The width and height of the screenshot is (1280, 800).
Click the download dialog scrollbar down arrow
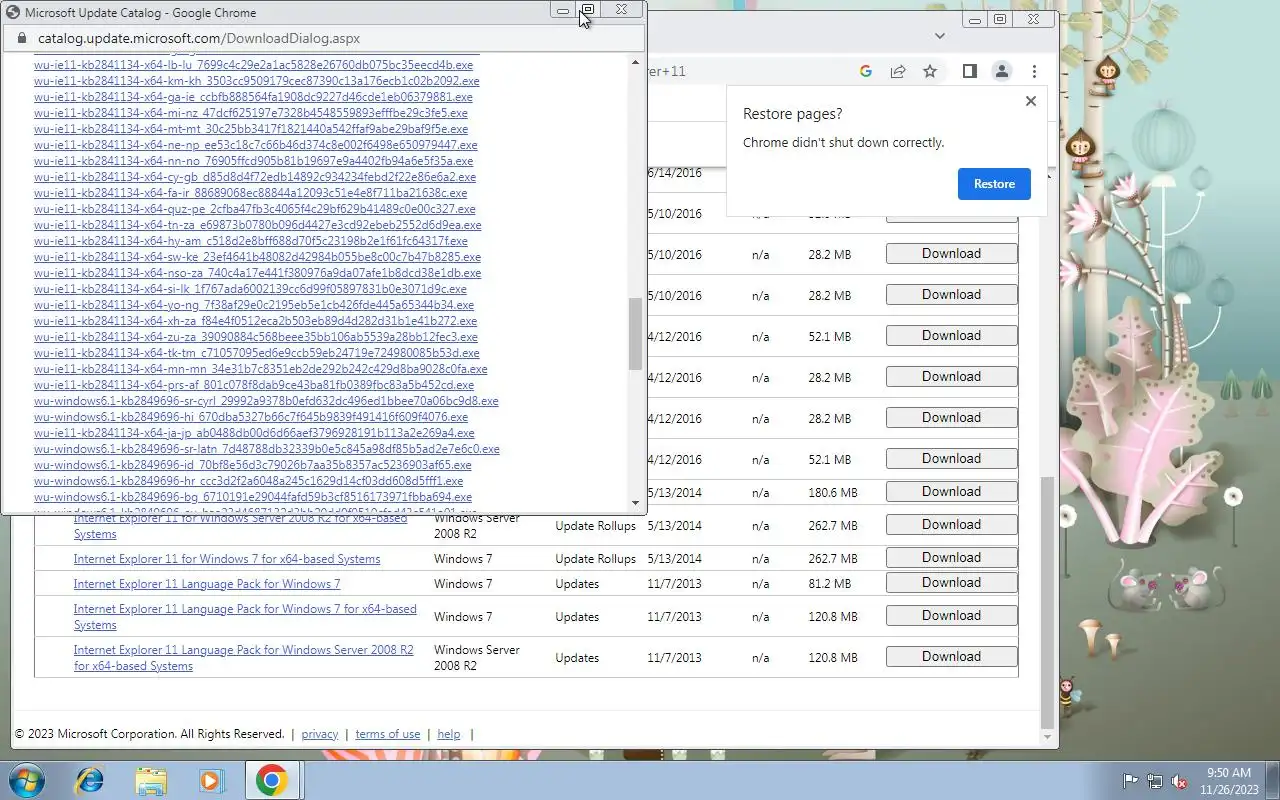pyautogui.click(x=636, y=503)
